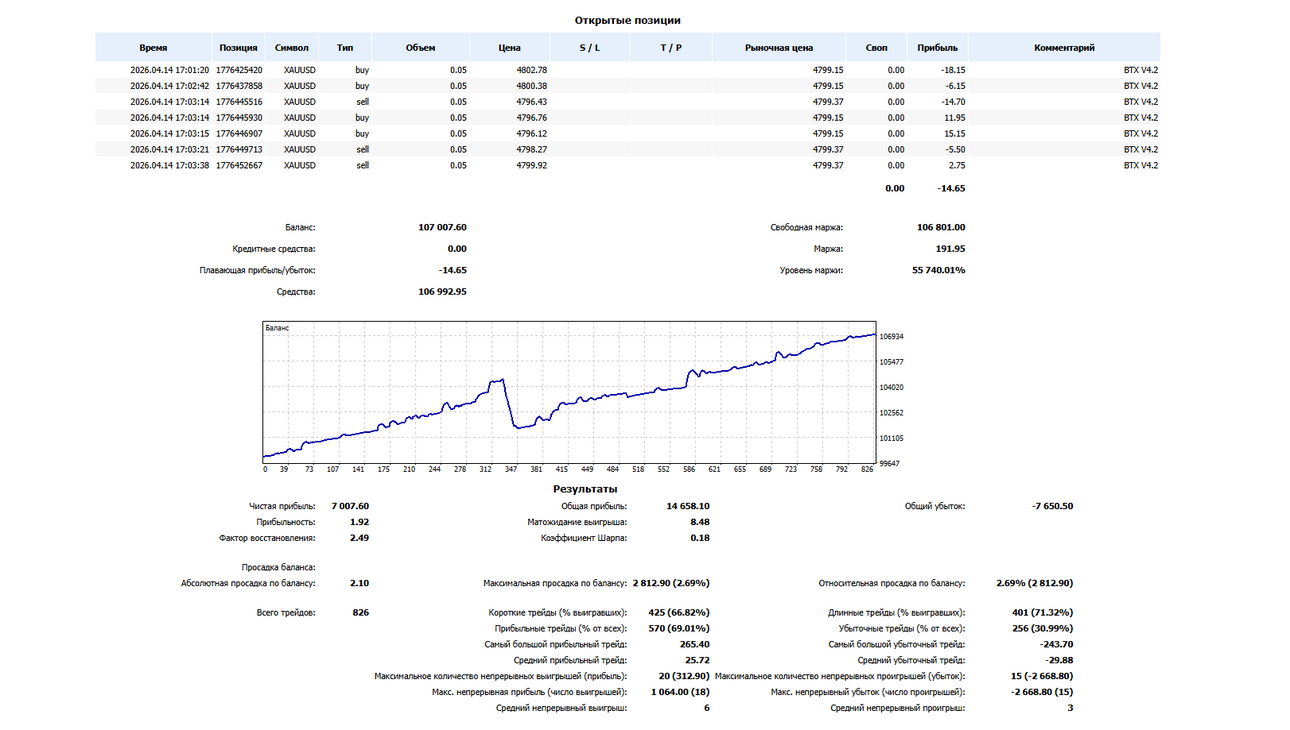The width and height of the screenshot is (1290, 730).
Task: Click the profit factor value 1.92
Action: (x=359, y=522)
